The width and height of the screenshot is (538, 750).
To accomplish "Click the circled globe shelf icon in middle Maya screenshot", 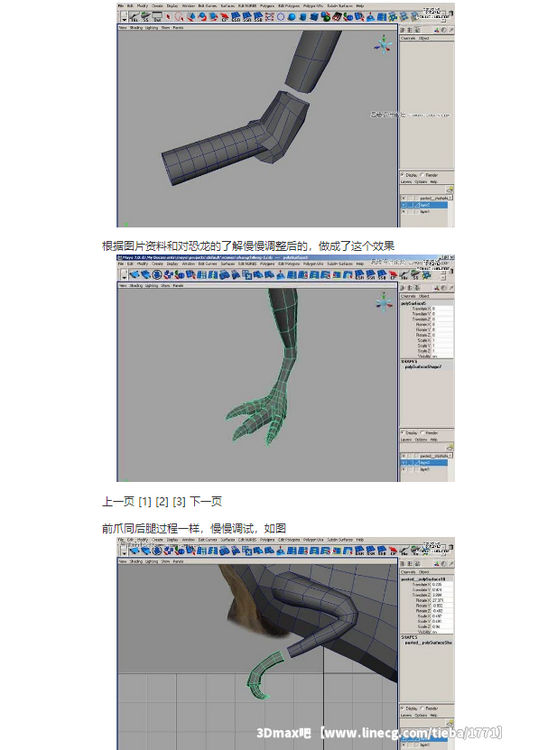I will [x=156, y=275].
